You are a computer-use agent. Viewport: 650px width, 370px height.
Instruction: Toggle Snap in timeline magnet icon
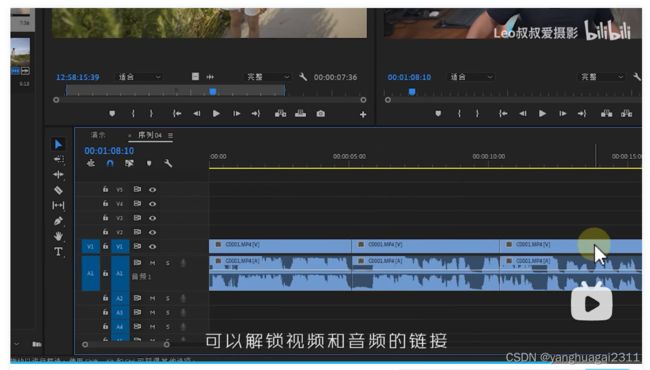(110, 163)
